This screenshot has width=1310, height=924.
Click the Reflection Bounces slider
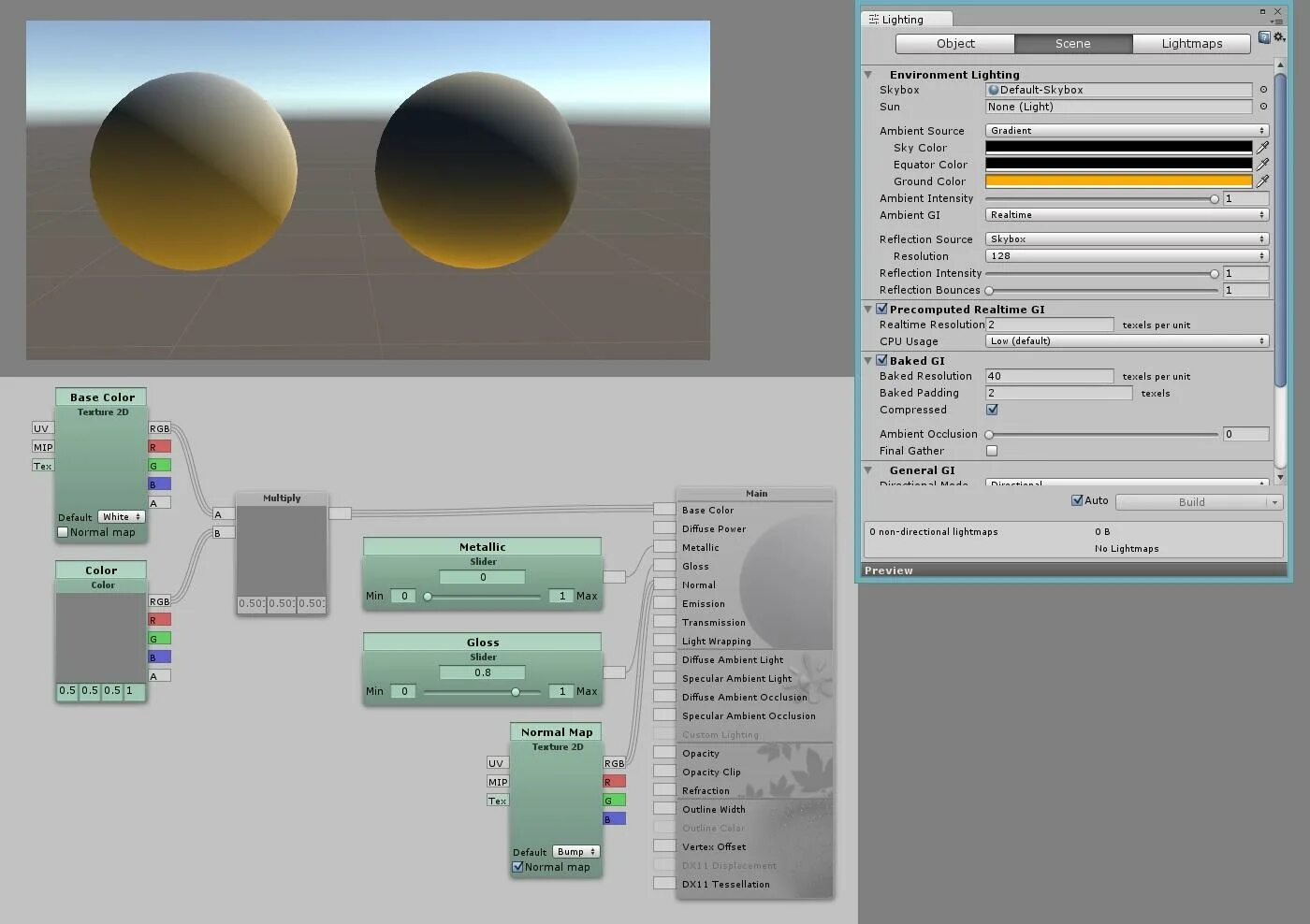pyautogui.click(x=1102, y=290)
